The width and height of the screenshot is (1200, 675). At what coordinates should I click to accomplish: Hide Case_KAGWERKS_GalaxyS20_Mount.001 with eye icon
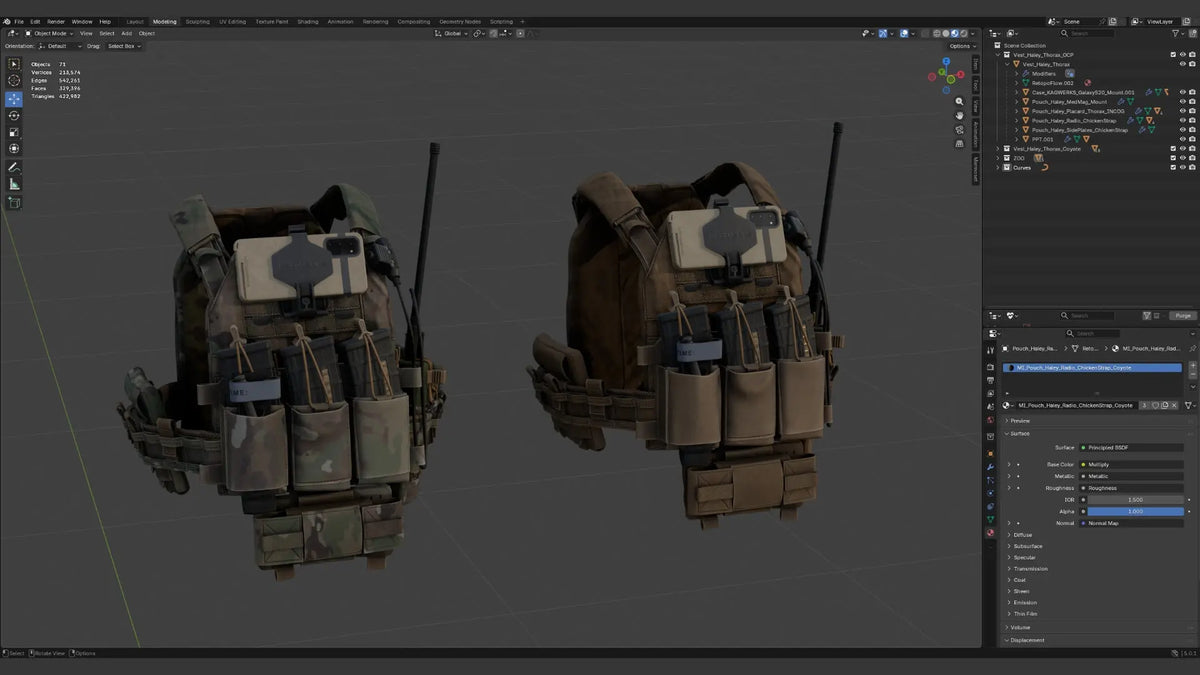click(1183, 92)
